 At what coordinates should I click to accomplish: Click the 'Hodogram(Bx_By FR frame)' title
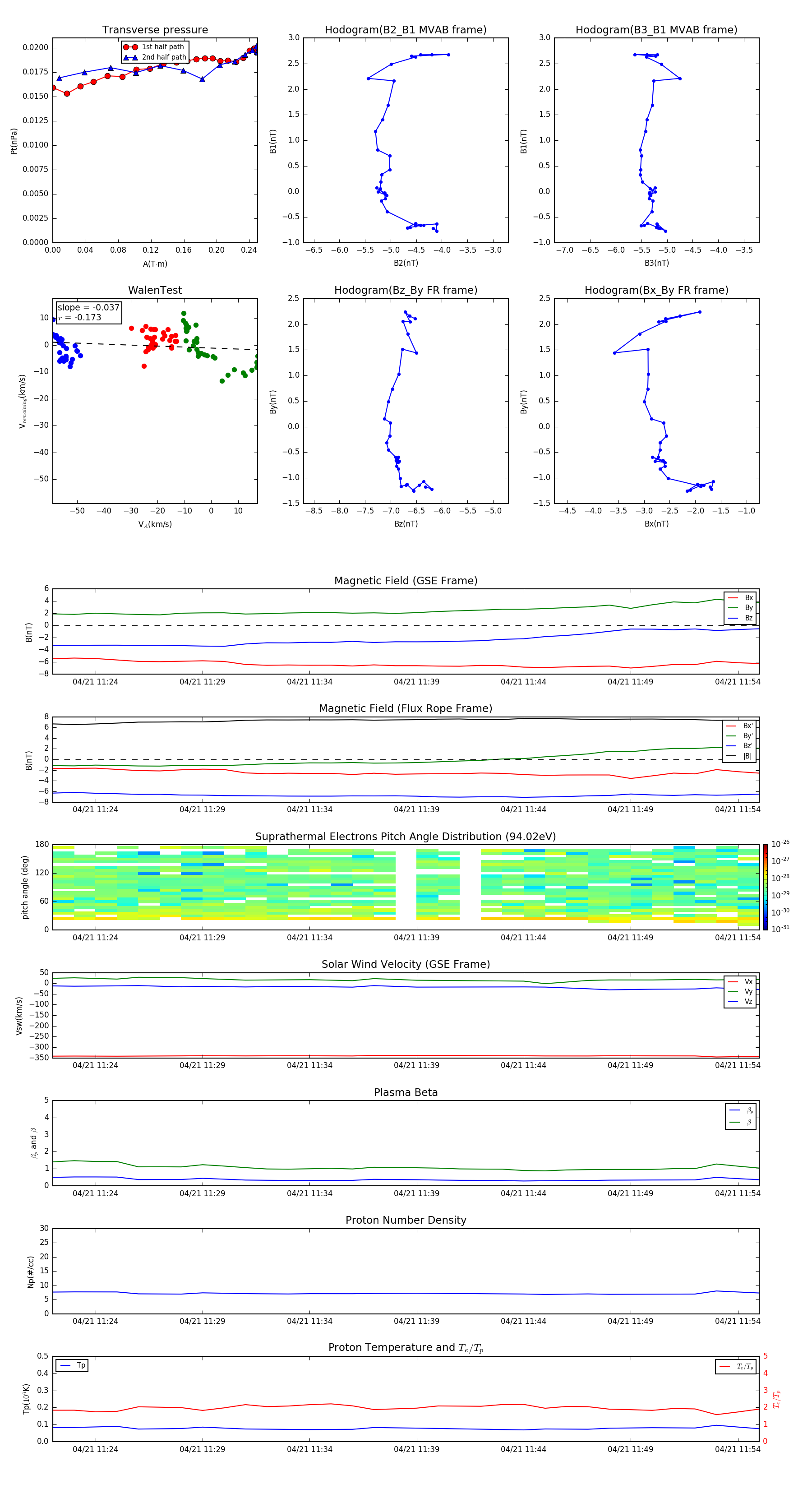[656, 290]
